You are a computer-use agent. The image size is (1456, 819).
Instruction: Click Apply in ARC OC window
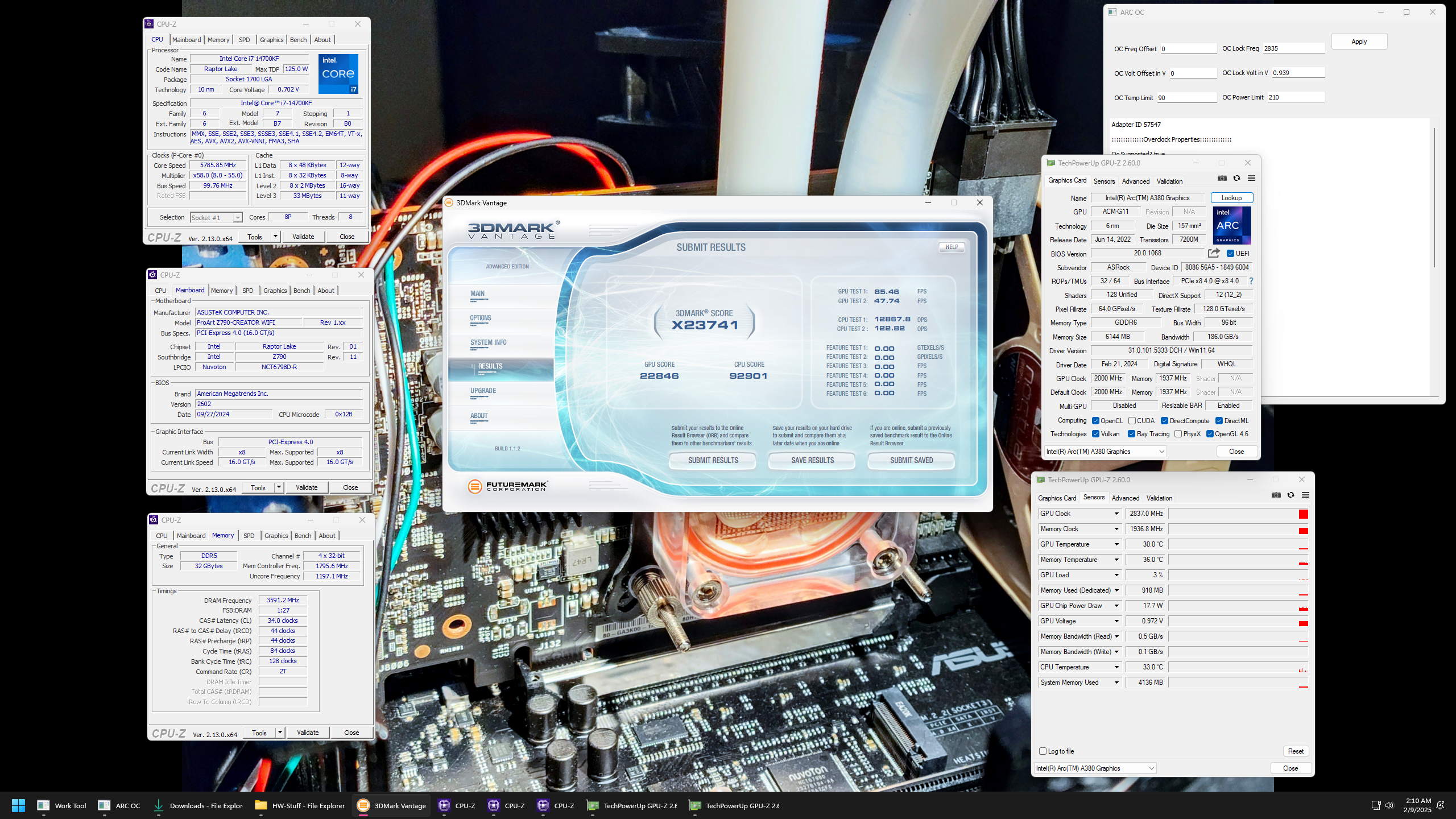(1359, 42)
